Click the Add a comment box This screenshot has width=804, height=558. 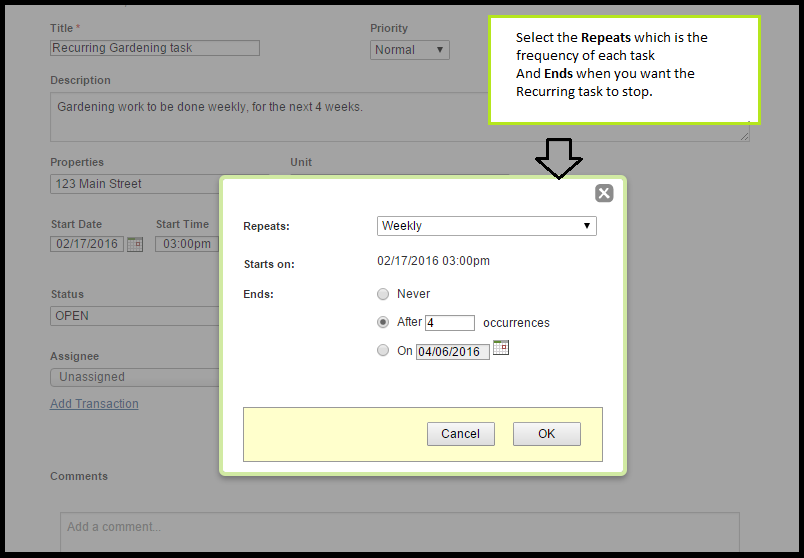click(x=400, y=532)
